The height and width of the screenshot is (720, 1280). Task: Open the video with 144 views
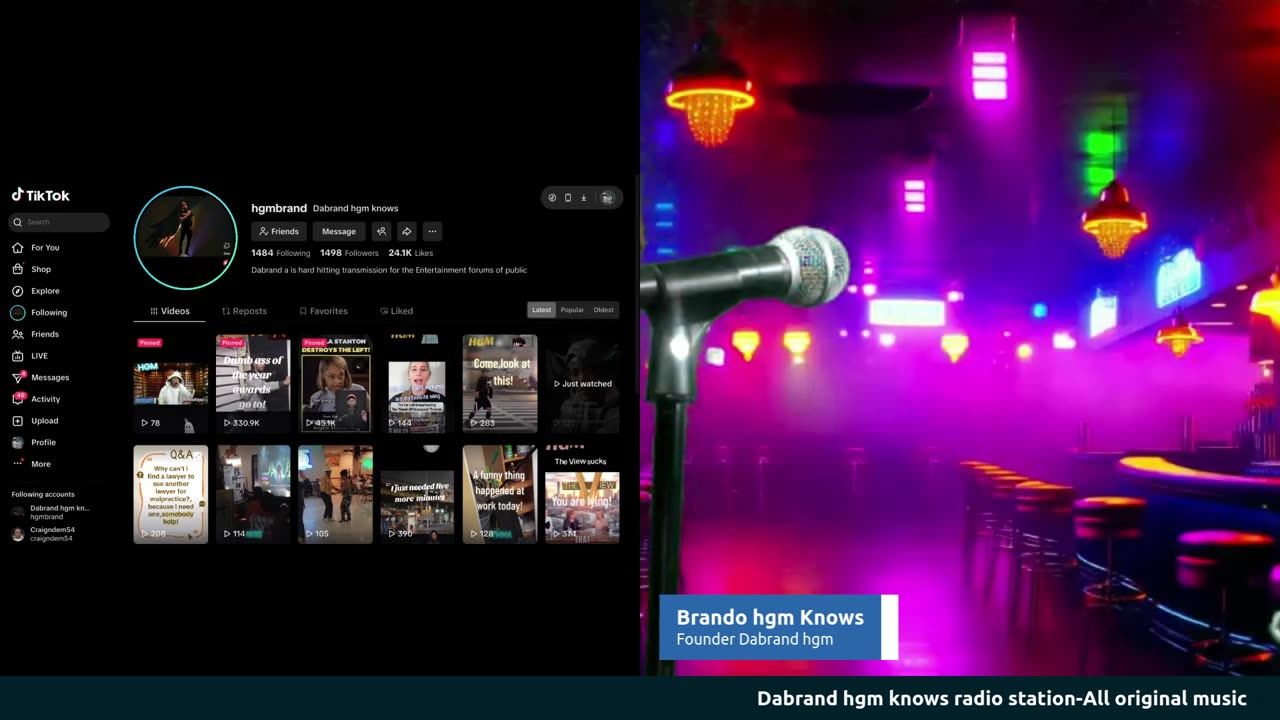click(417, 383)
